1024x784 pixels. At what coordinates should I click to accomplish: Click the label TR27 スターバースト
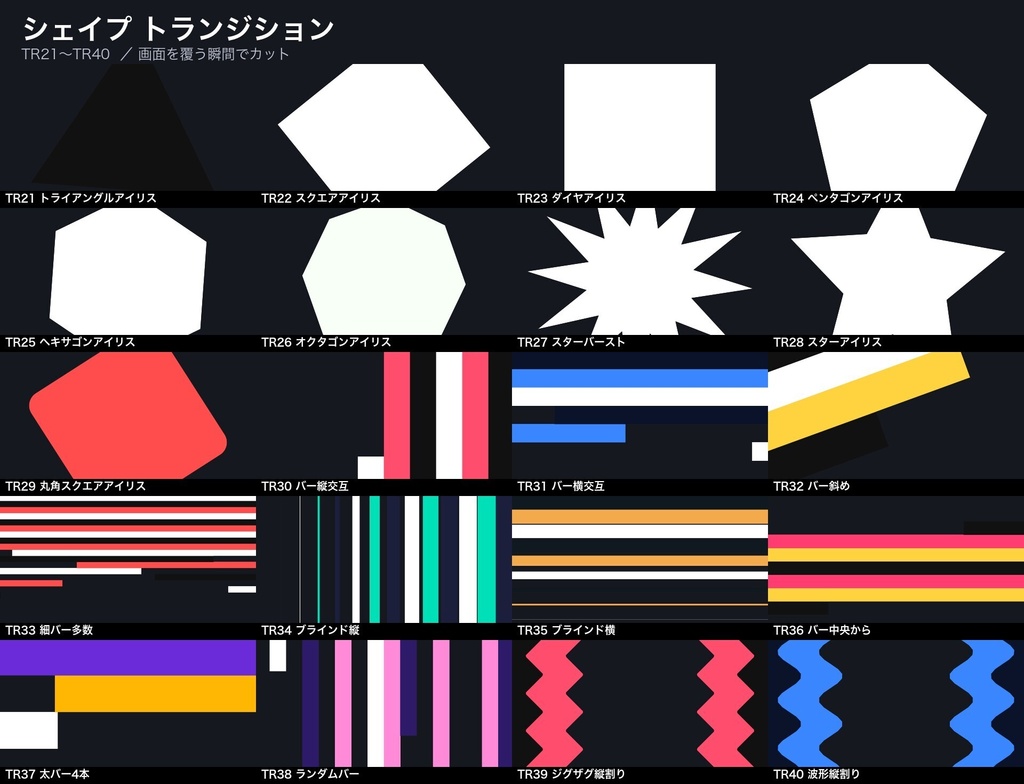coord(571,342)
